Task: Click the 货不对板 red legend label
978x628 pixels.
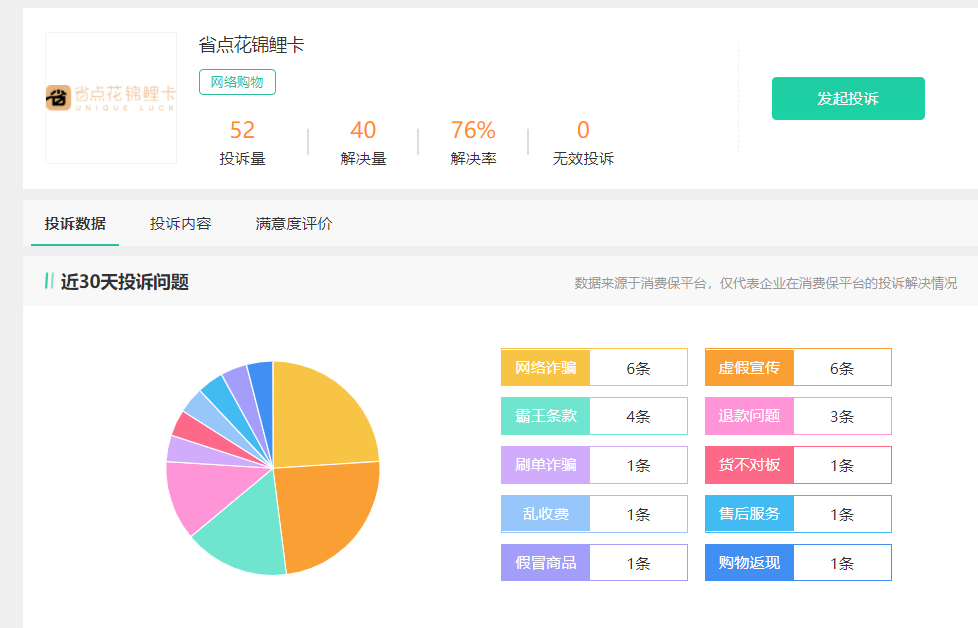Action: pyautogui.click(x=749, y=465)
